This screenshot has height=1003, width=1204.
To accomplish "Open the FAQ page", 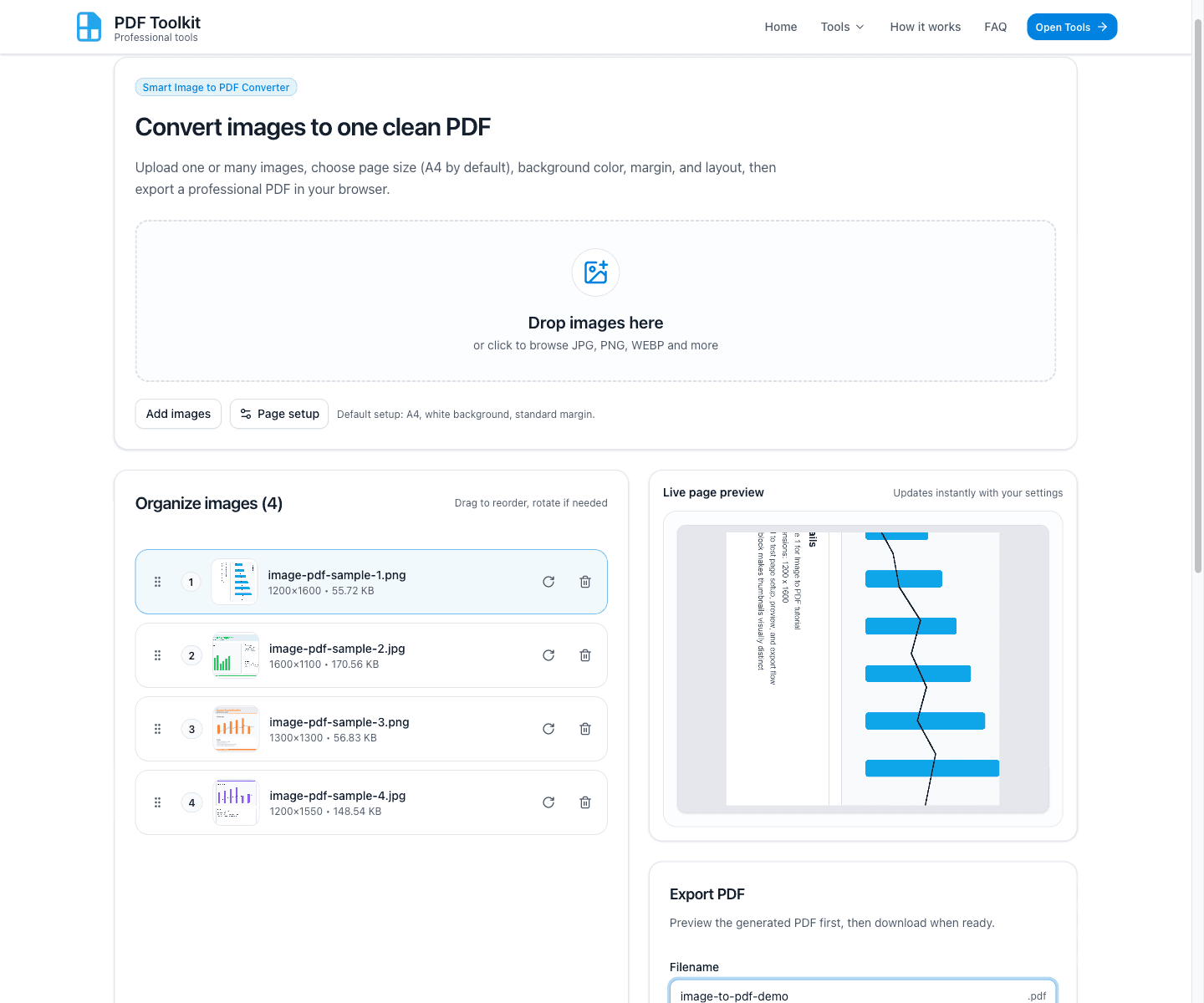I will click(x=995, y=27).
